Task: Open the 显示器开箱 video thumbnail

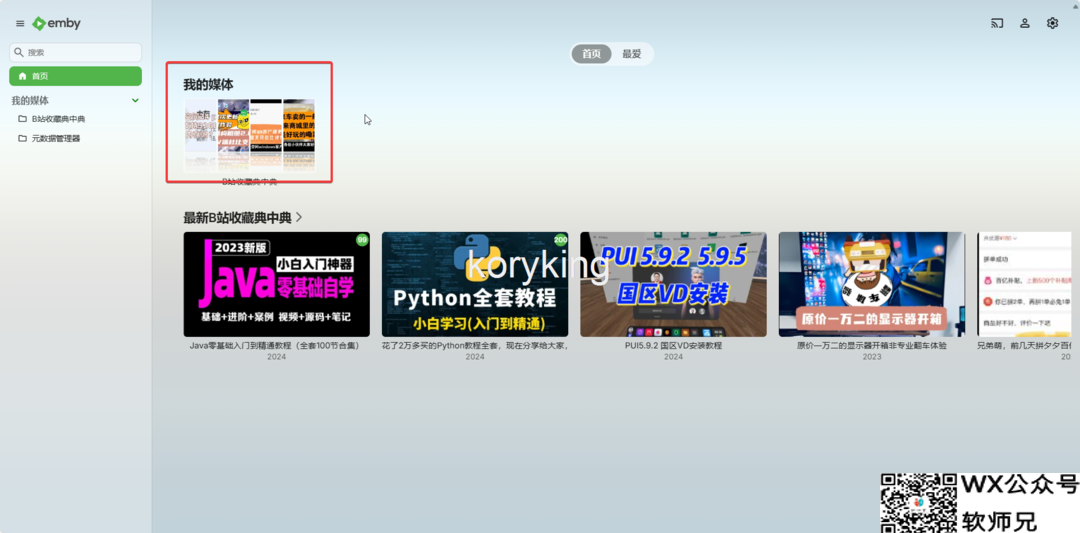Action: tap(872, 284)
